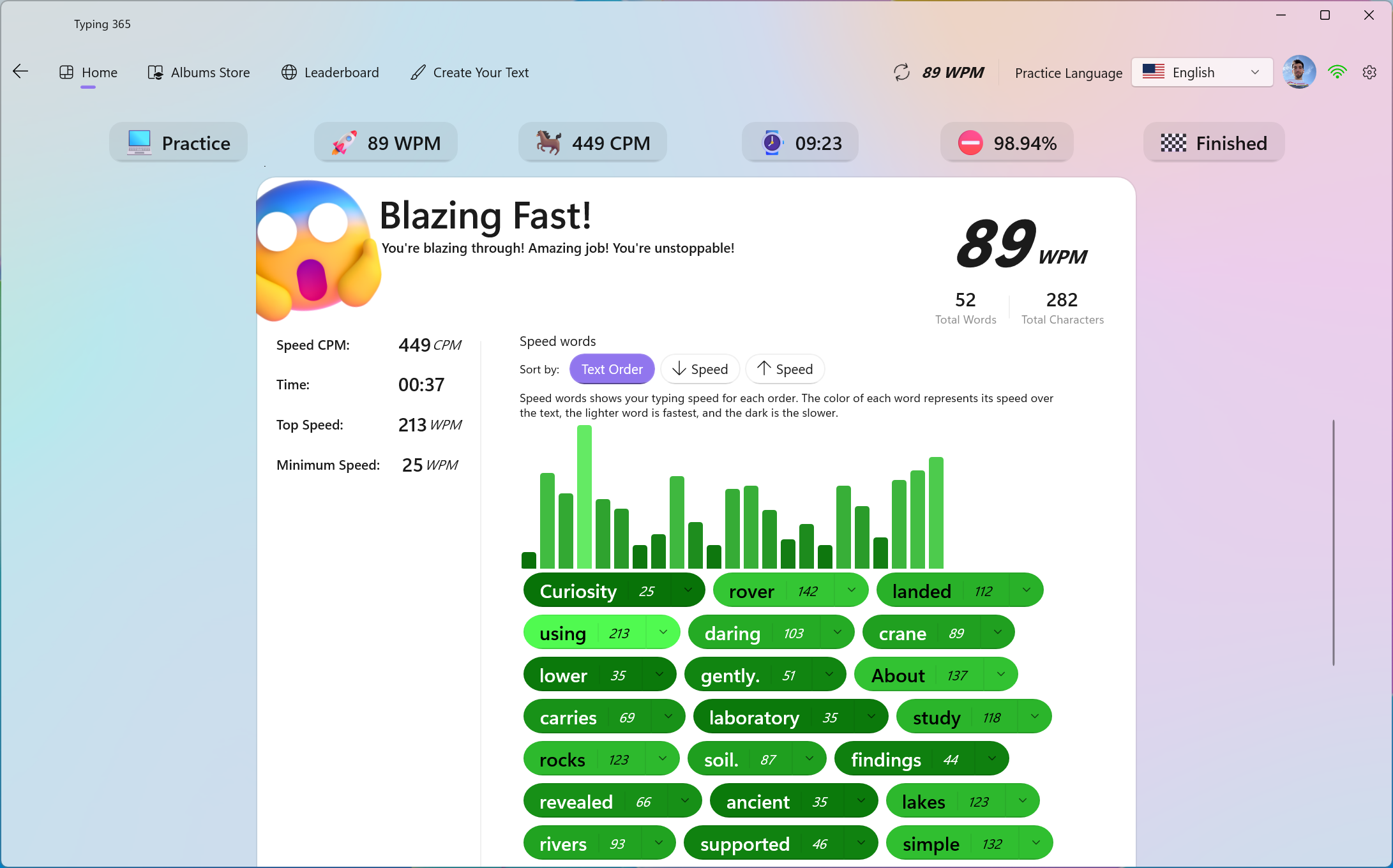Click the horse icon next to 449 CPM

tap(548, 142)
